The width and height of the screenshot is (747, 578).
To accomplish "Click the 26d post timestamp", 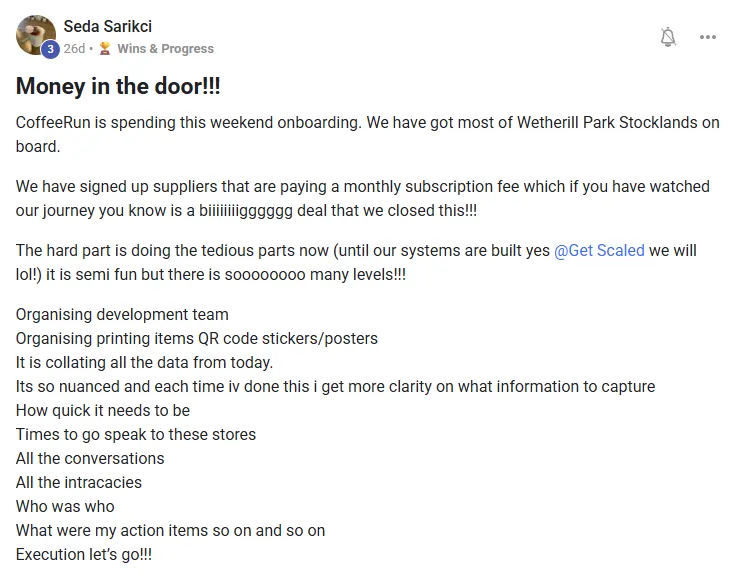I will 74,48.
